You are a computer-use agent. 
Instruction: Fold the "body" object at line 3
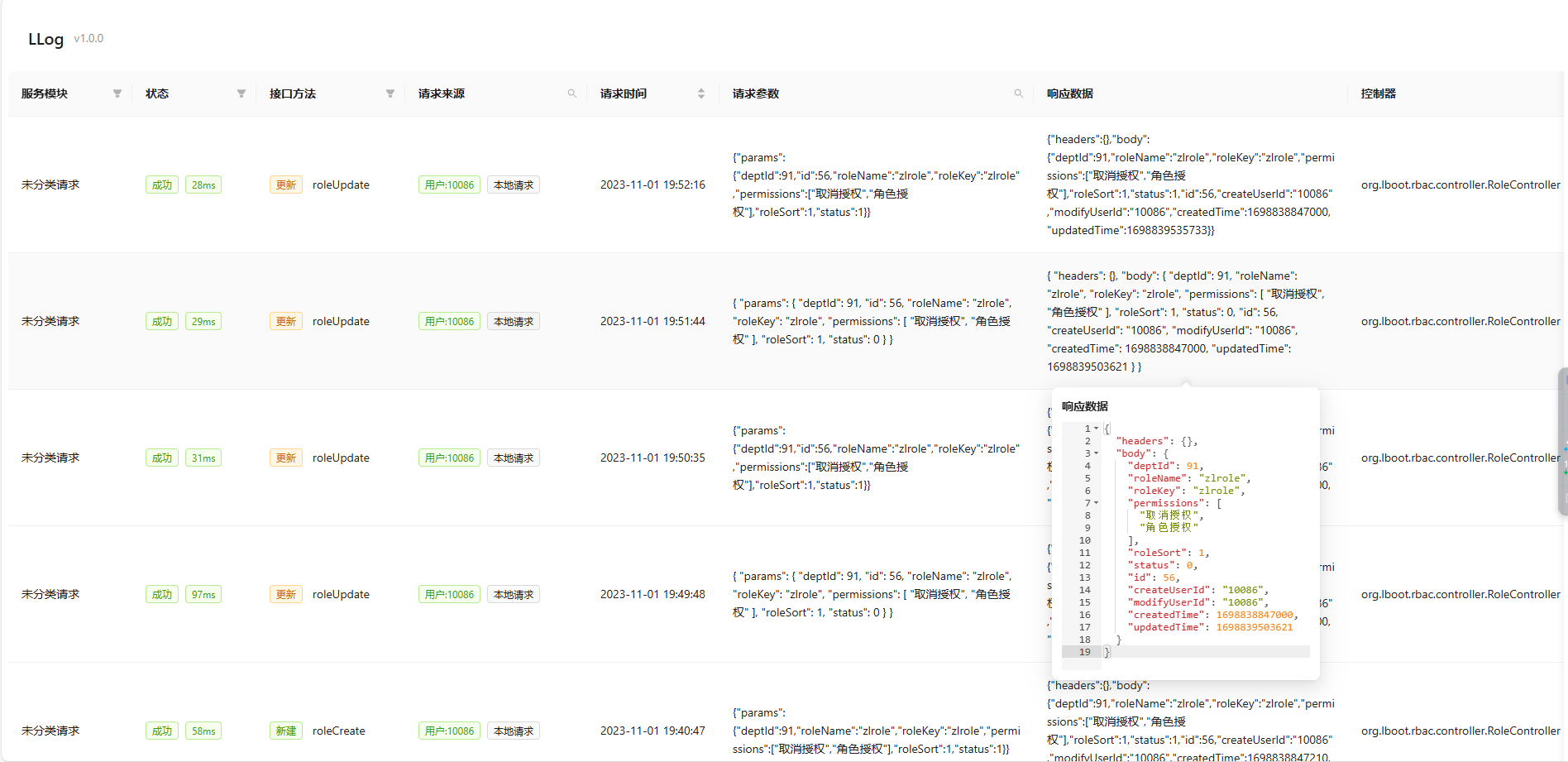click(1097, 453)
